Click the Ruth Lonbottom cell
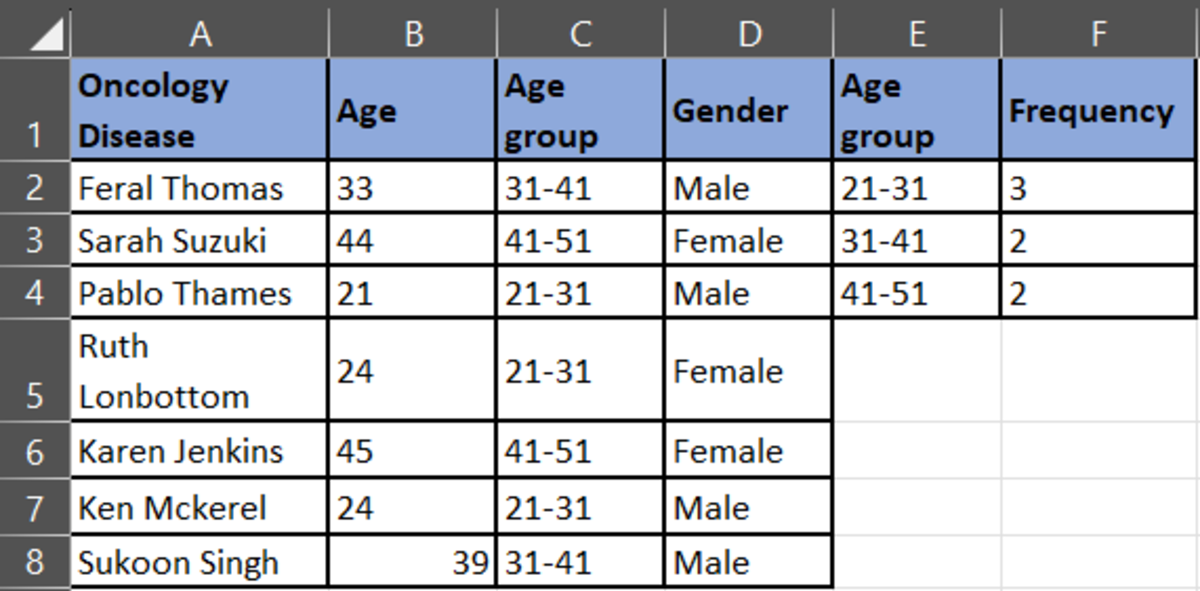The image size is (1200, 591). (200, 370)
